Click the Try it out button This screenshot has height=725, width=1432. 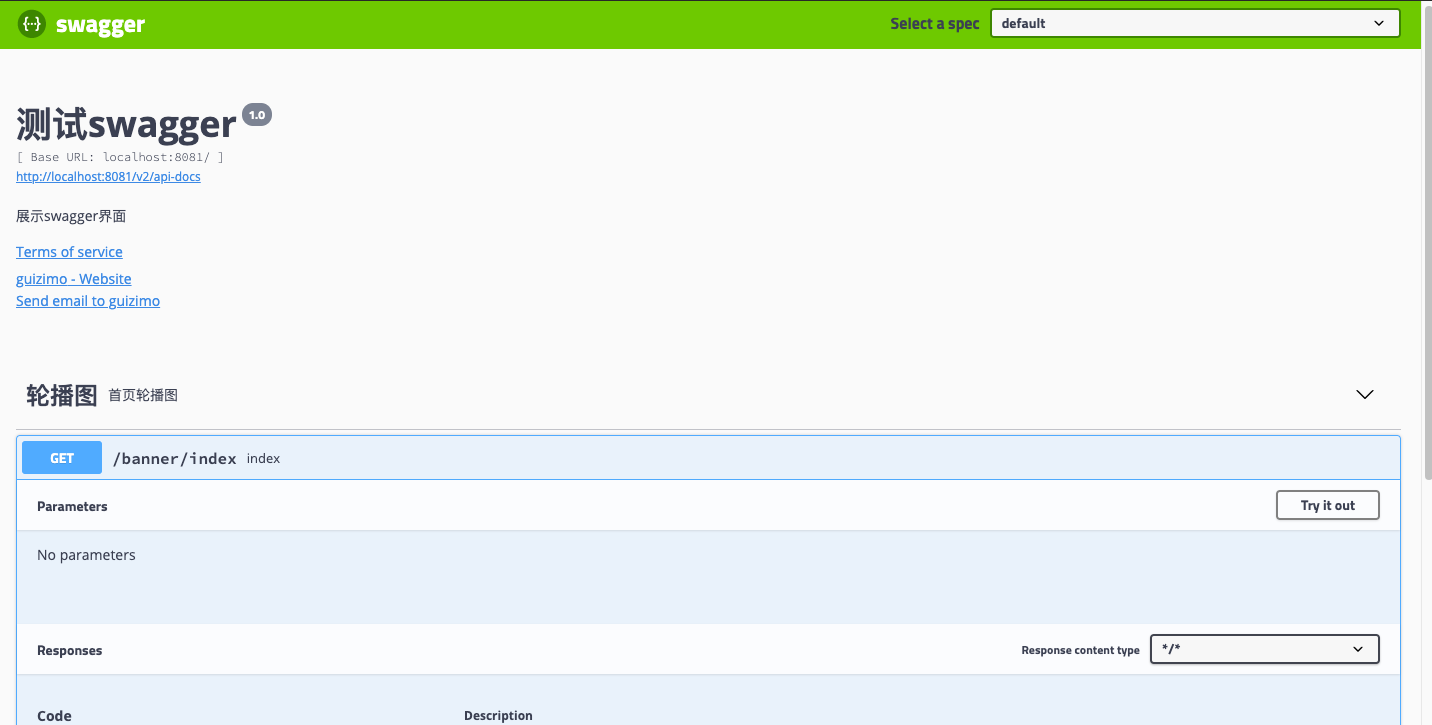(1327, 505)
